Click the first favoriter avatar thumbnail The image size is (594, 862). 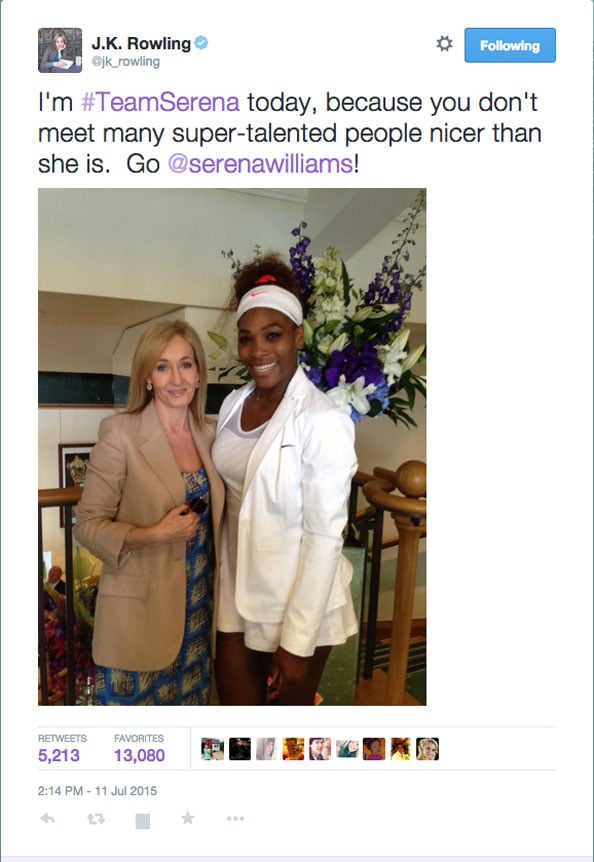[x=213, y=749]
